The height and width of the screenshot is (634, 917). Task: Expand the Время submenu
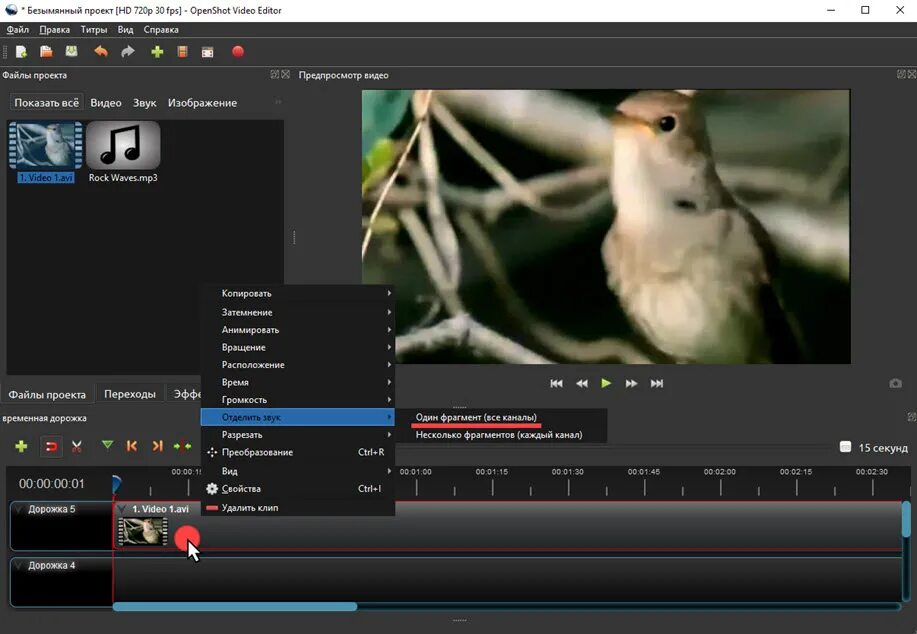click(298, 382)
